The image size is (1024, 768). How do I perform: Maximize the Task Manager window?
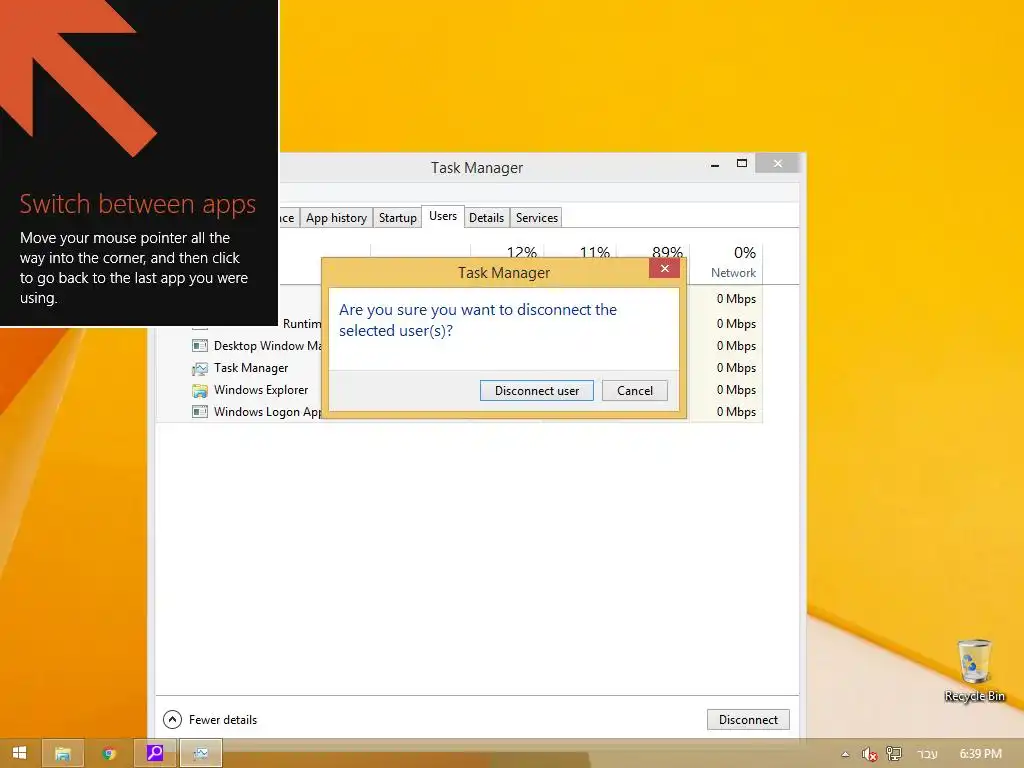[x=742, y=163]
